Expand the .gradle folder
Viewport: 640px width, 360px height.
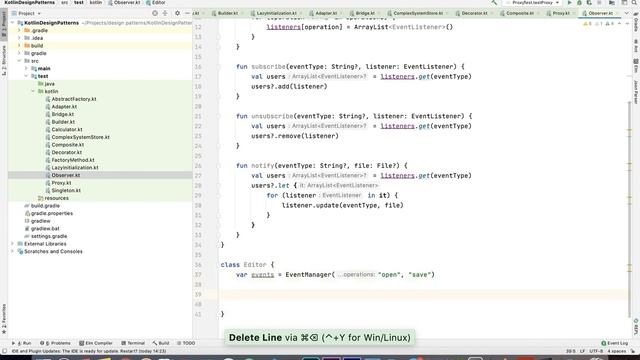click(x=19, y=30)
